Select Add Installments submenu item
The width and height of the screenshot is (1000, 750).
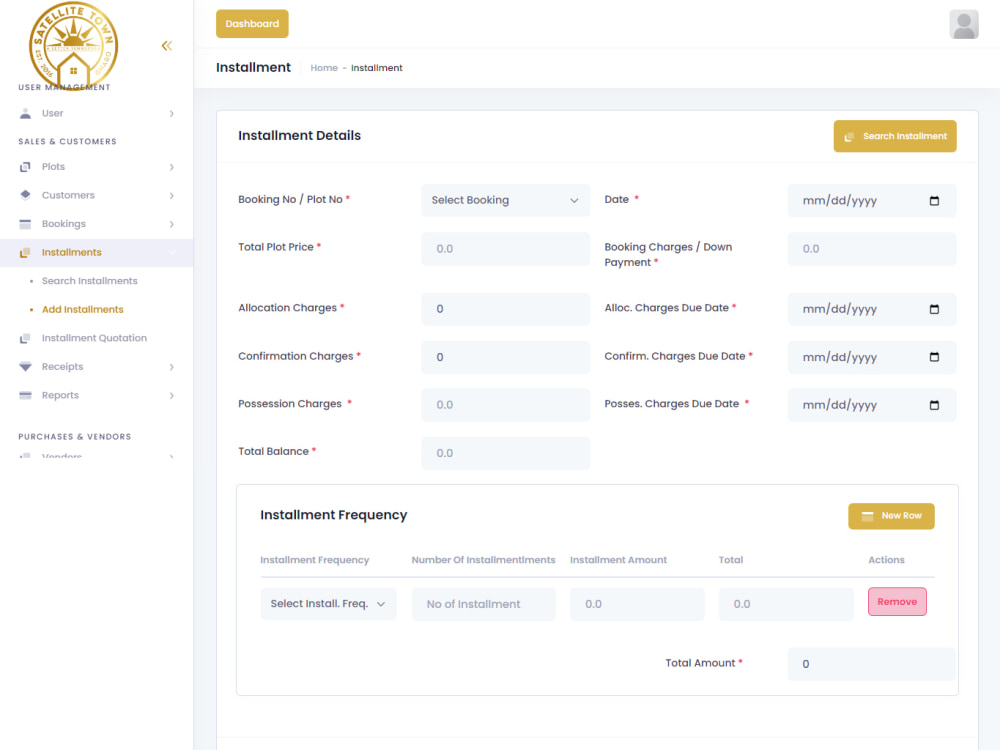(x=82, y=309)
